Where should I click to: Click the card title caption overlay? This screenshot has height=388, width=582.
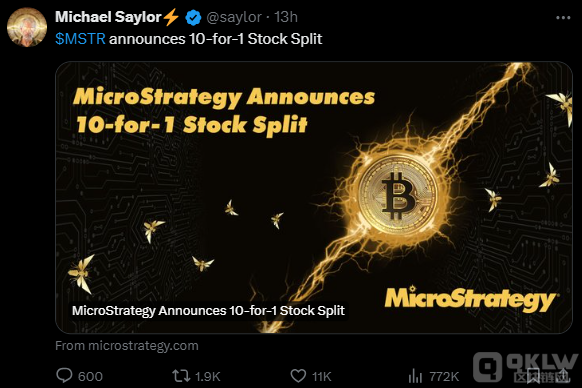point(208,310)
